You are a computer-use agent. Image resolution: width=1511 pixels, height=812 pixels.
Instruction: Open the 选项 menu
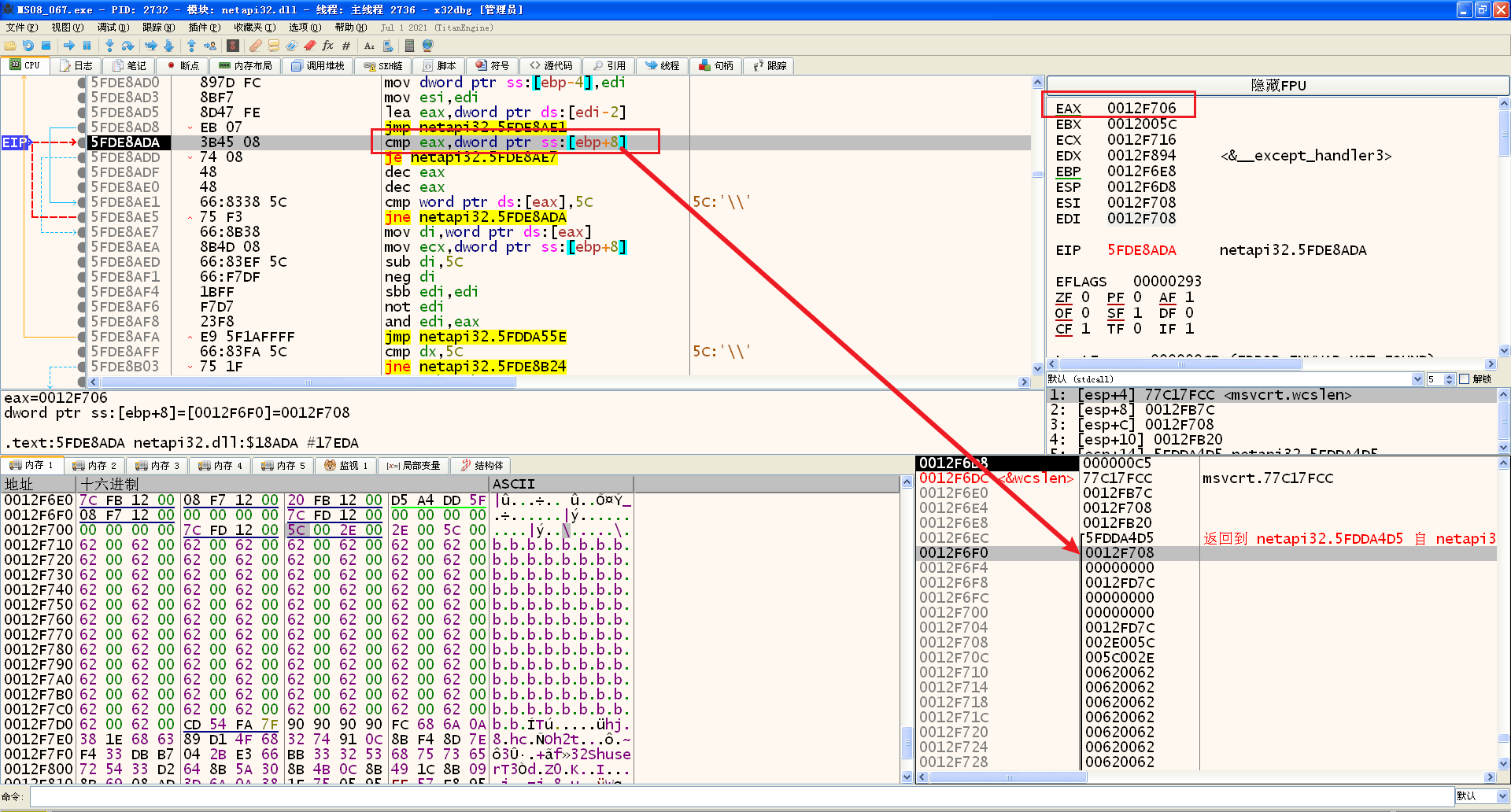click(305, 28)
